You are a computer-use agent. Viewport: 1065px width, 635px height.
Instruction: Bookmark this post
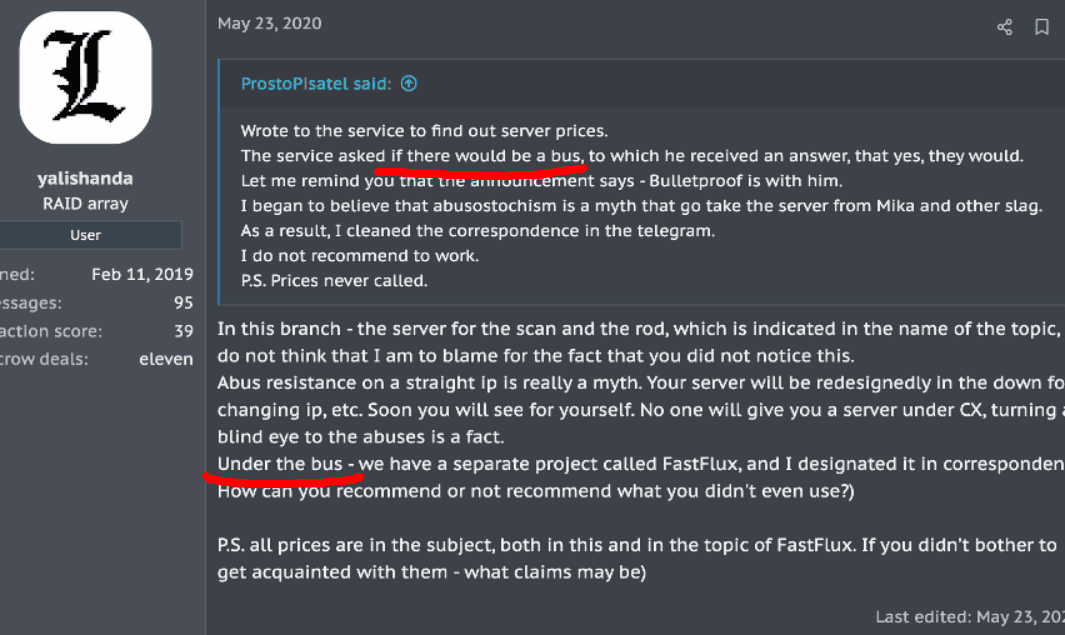[x=1042, y=27]
